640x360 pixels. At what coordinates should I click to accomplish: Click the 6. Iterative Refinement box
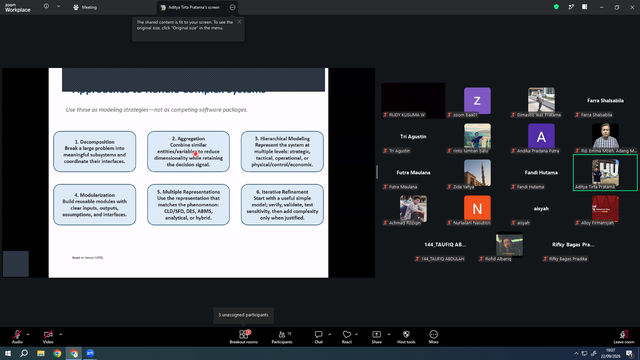282,204
